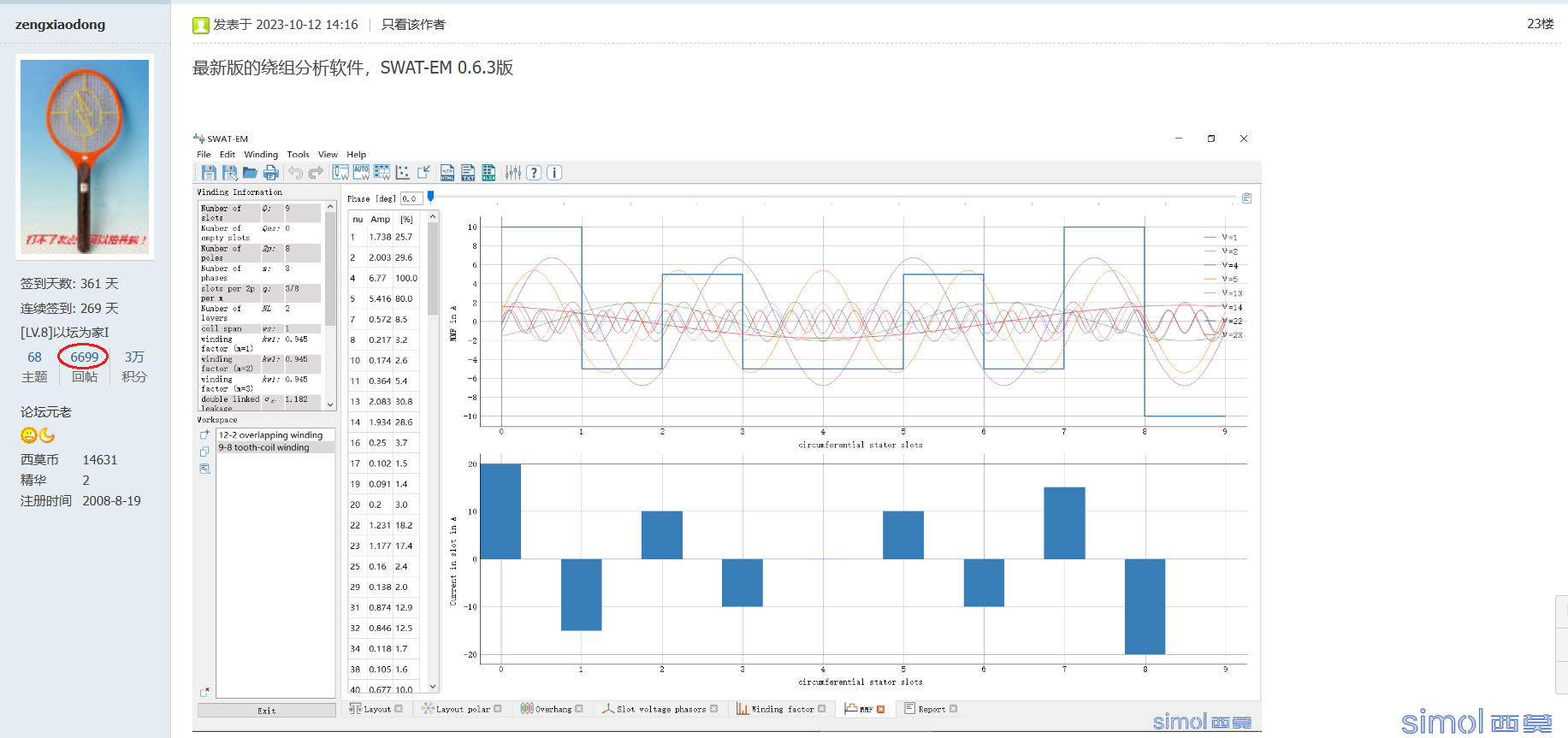Viewport: 1568px width, 738px height.
Task: Click the Undo arrow icon
Action: 295,173
